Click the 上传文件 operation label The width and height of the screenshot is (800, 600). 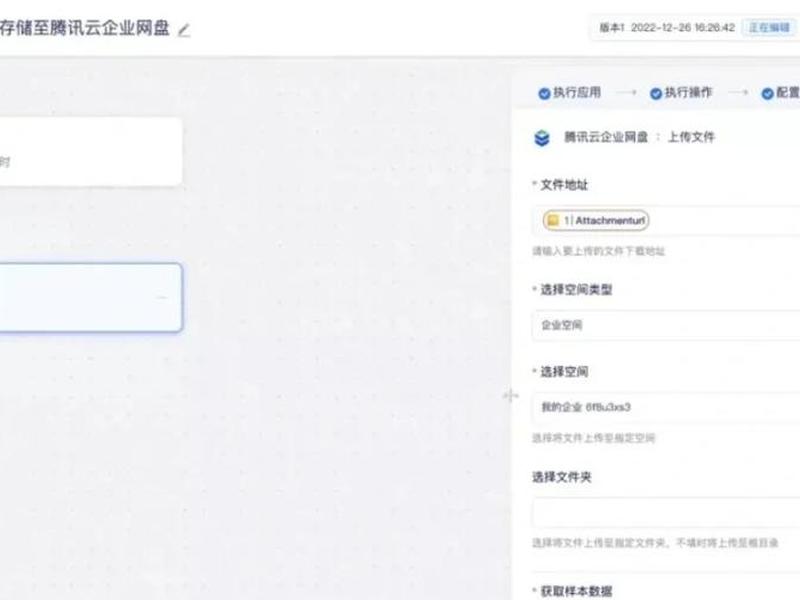[x=691, y=137]
